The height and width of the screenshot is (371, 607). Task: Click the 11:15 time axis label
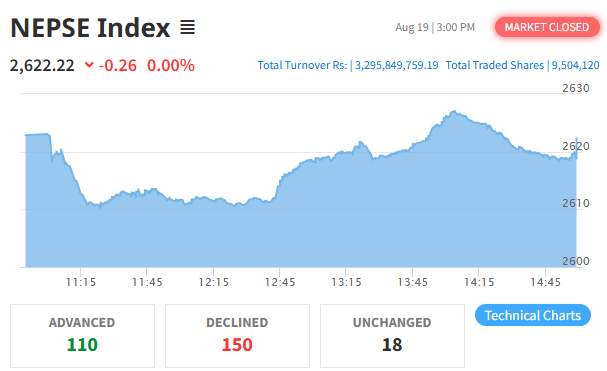pyautogui.click(x=81, y=282)
